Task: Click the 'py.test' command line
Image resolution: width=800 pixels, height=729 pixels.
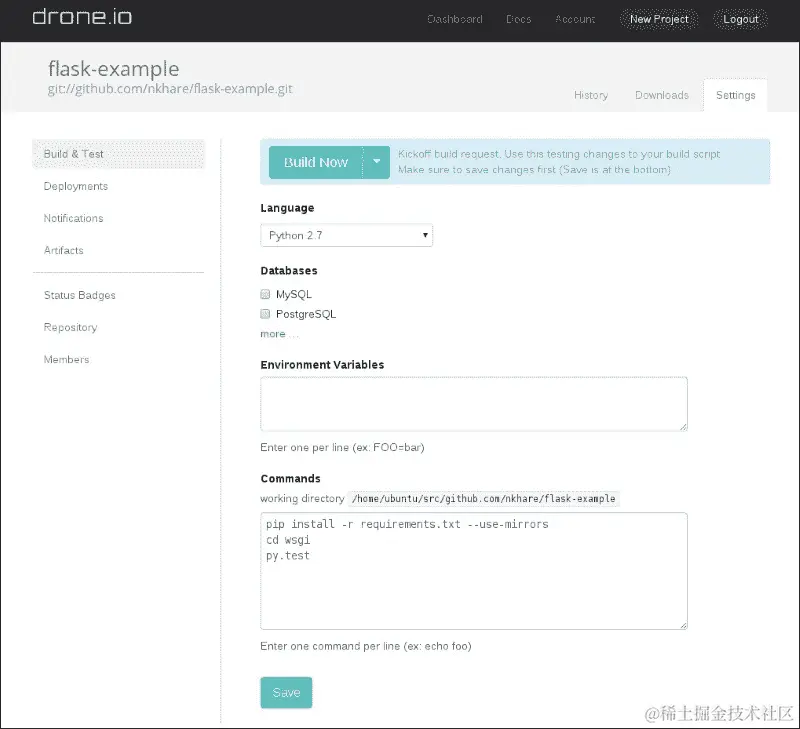Action: [288, 556]
